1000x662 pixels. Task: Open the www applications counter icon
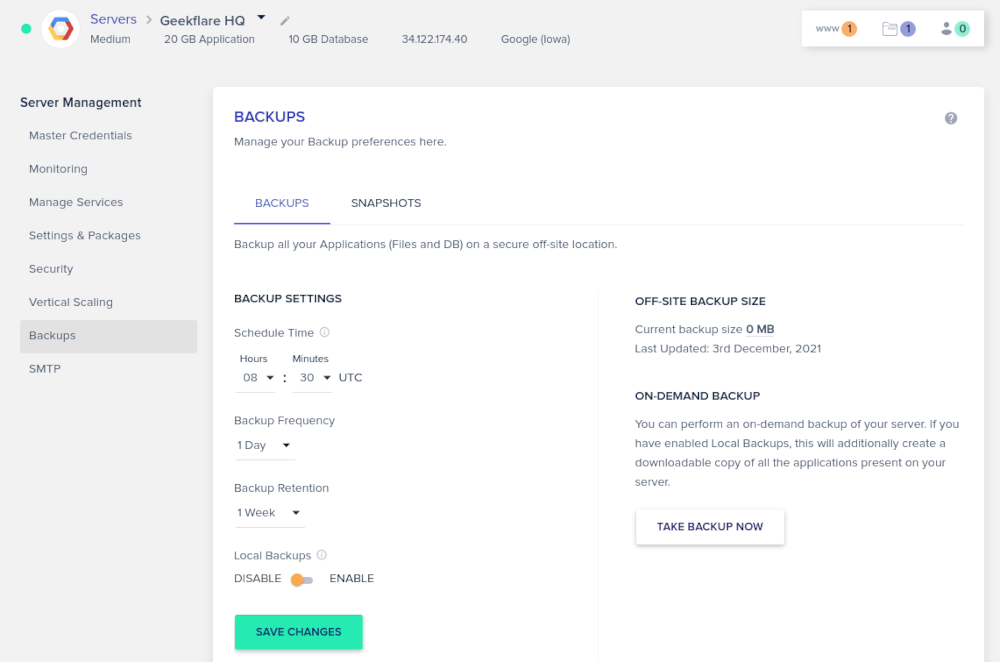(x=836, y=29)
